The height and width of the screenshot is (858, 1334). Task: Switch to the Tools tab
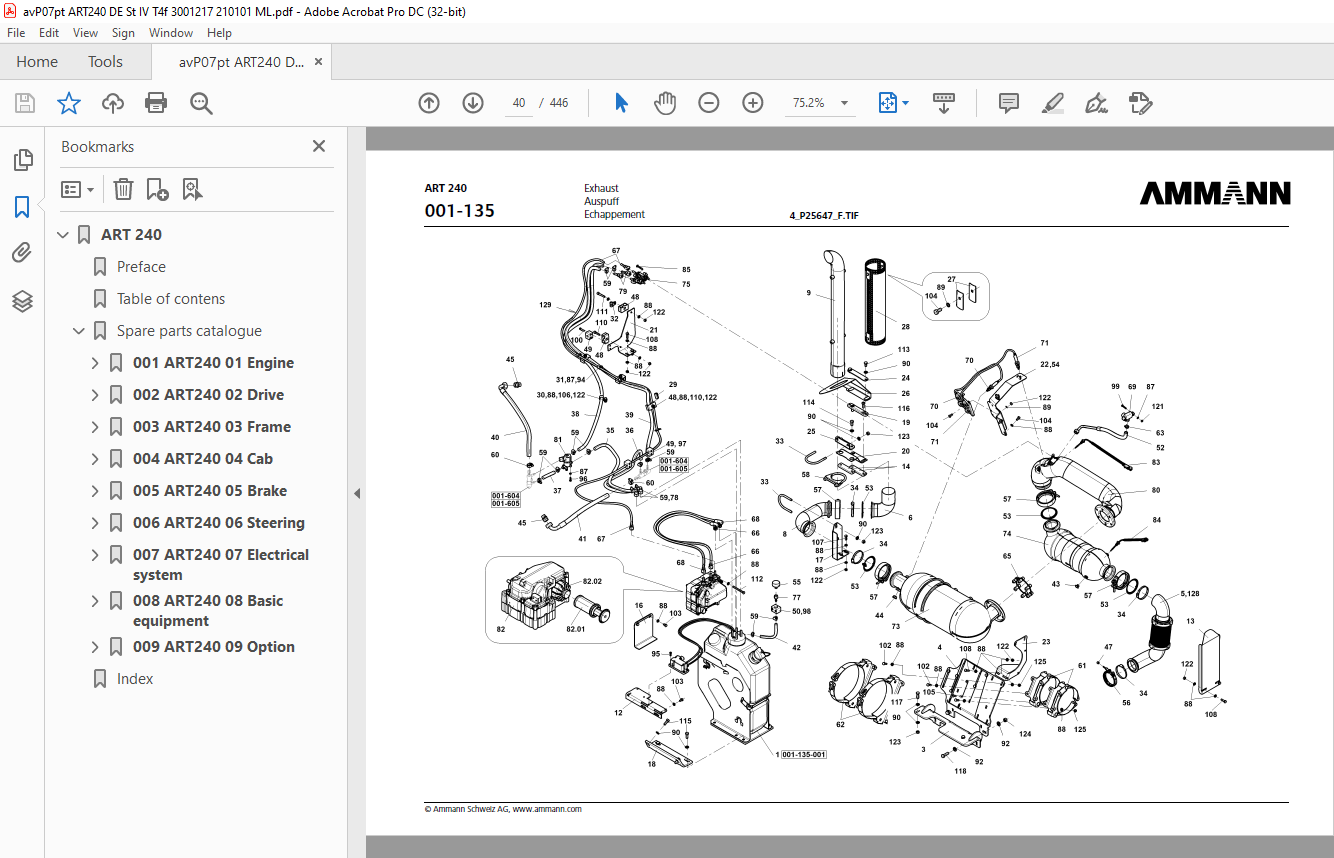105,62
